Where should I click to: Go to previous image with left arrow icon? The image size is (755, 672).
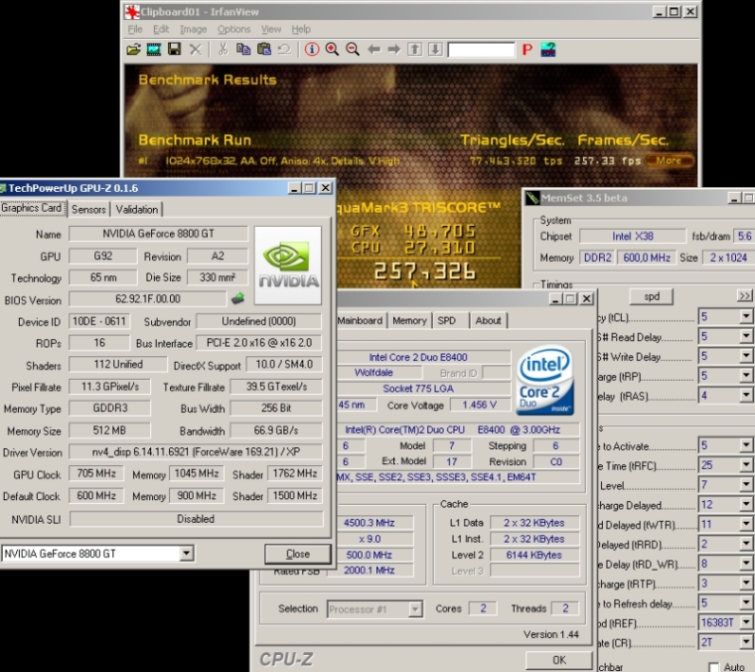(x=374, y=49)
